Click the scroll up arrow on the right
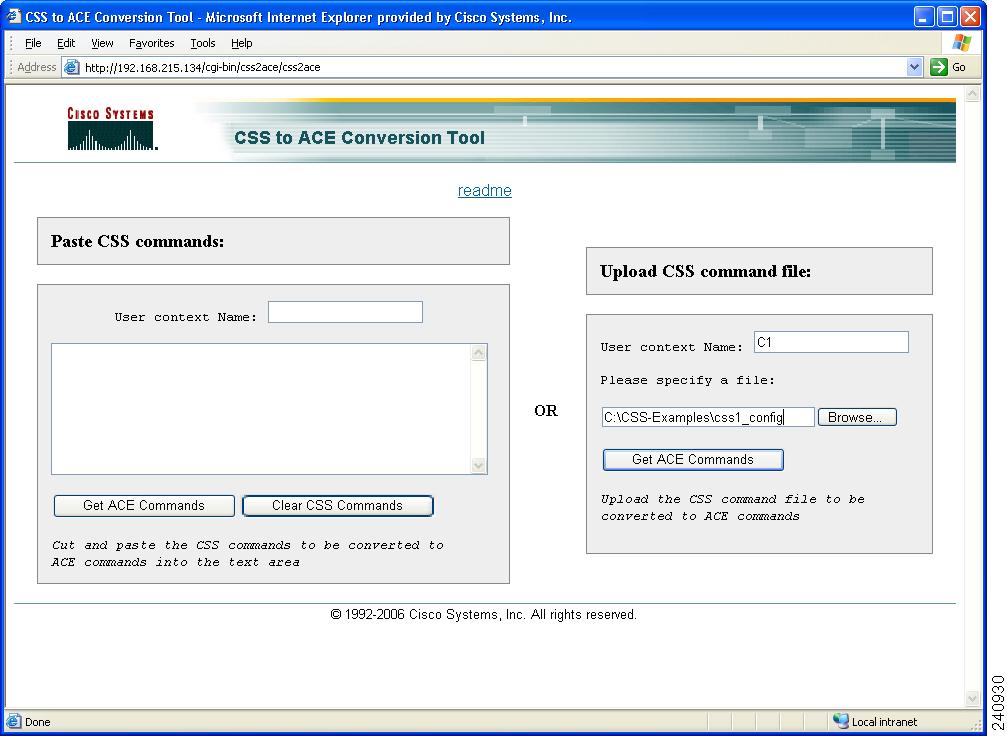This screenshot has width=1007, height=736. pyautogui.click(x=971, y=93)
